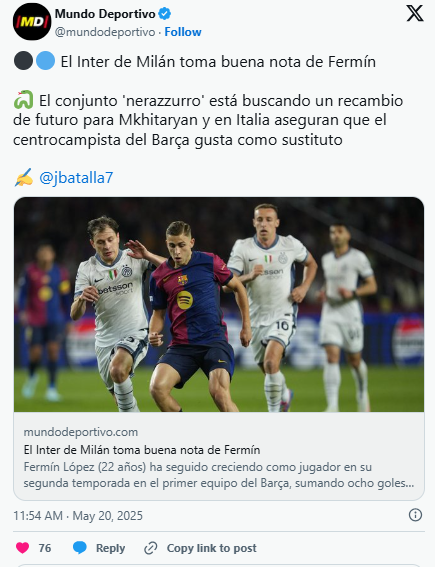Click the blue reply speech bubble icon
The image size is (435, 567).
point(80,548)
